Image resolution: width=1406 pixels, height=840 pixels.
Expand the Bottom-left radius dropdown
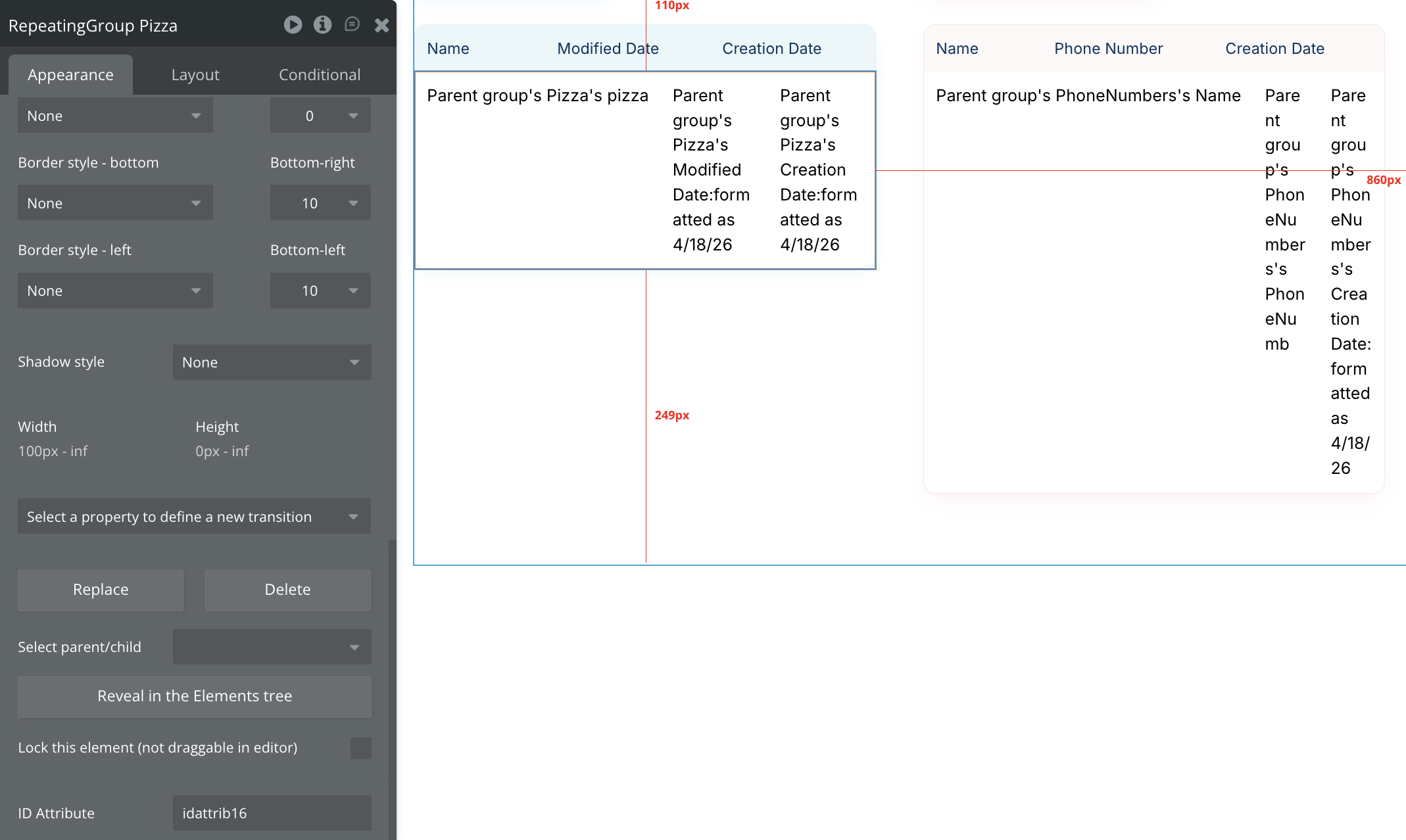point(320,291)
